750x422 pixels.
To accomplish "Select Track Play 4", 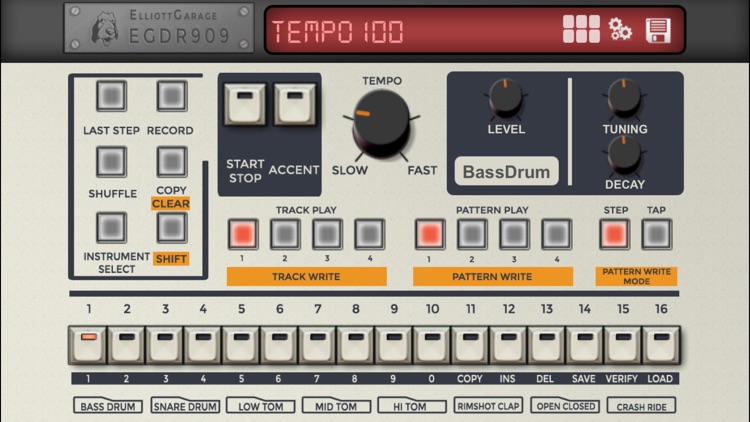I will pos(370,234).
